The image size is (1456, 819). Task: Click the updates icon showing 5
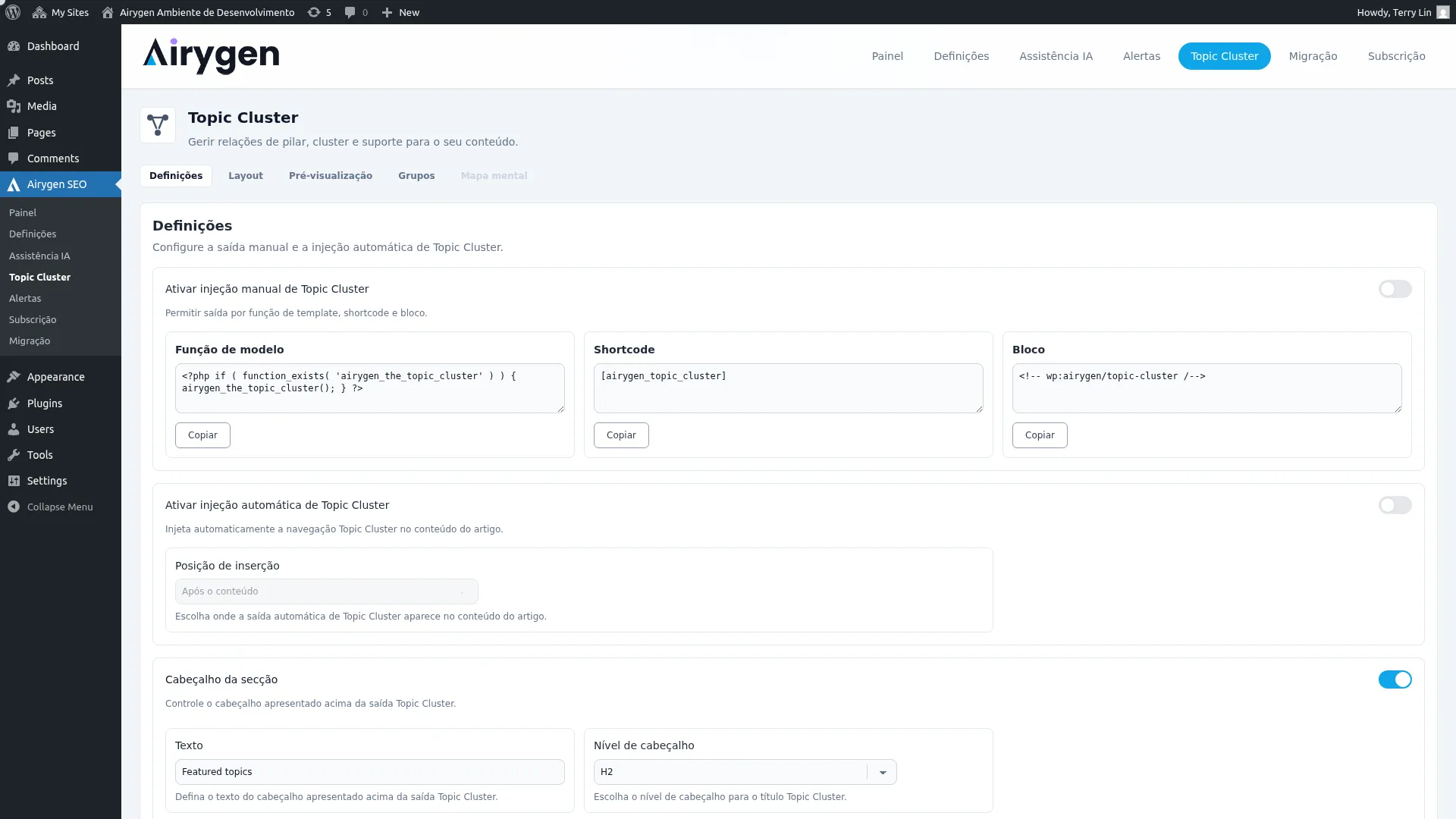coord(319,12)
